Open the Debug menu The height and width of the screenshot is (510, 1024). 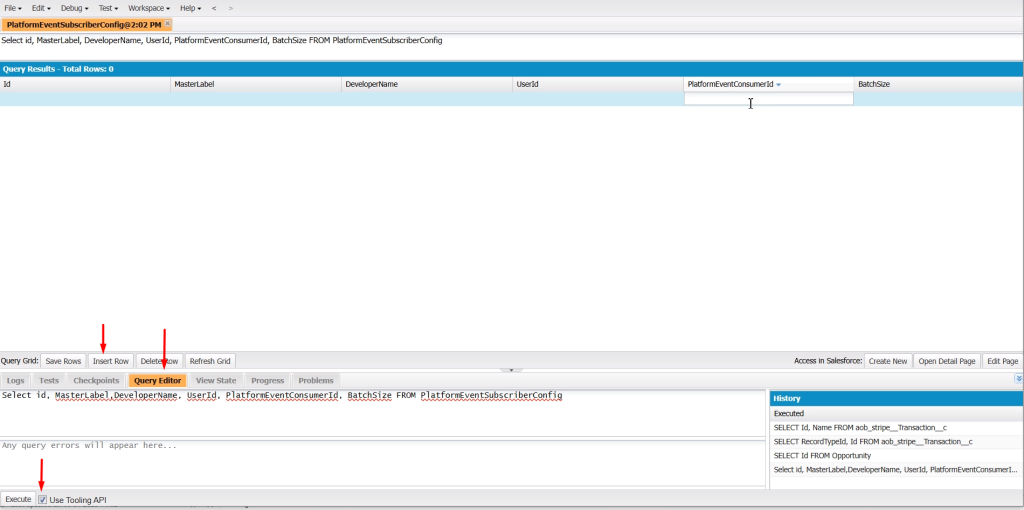pos(74,8)
